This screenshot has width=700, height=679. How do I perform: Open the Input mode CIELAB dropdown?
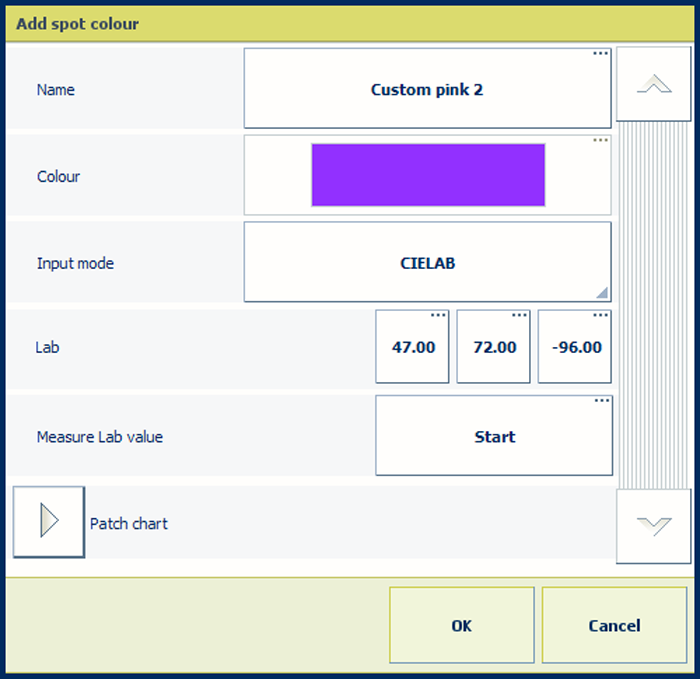tap(427, 263)
